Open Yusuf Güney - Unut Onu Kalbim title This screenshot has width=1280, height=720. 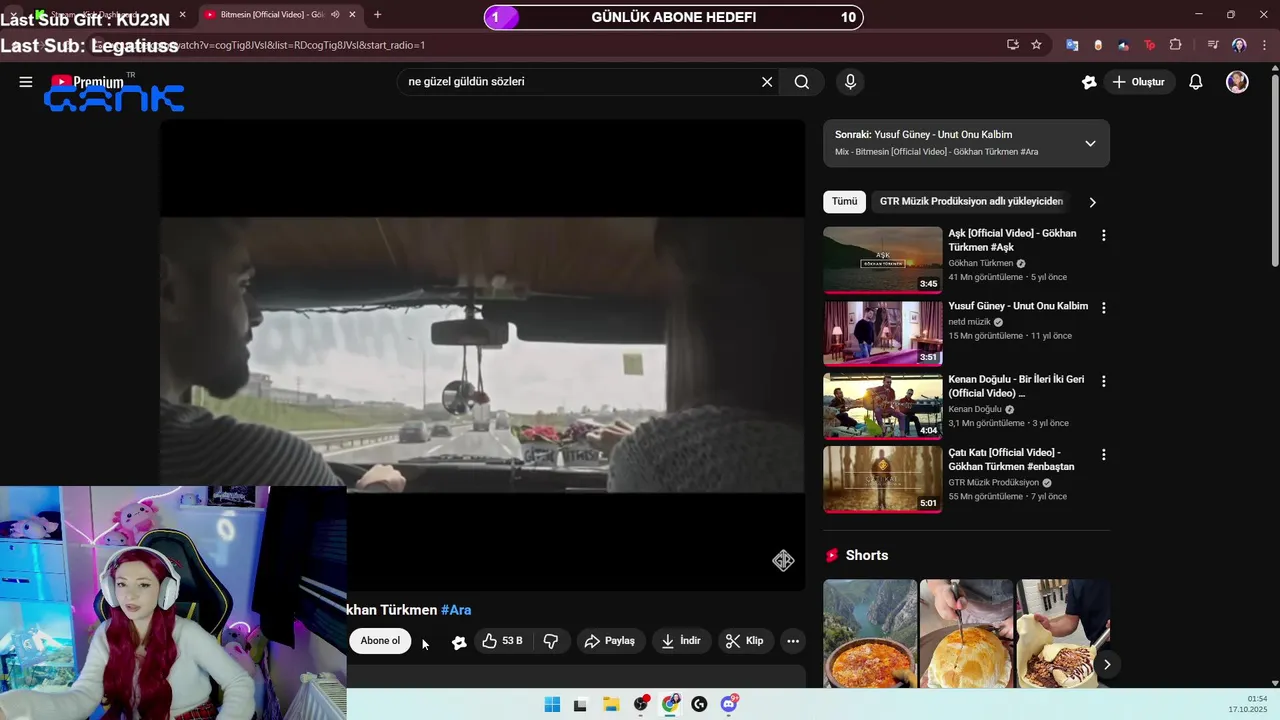[1018, 306]
